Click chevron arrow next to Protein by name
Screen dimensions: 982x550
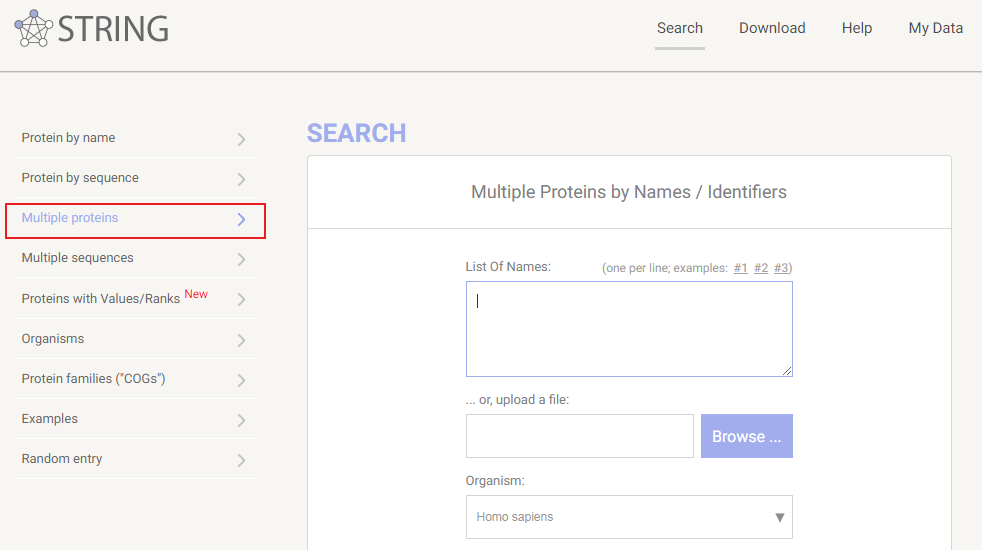coord(241,139)
